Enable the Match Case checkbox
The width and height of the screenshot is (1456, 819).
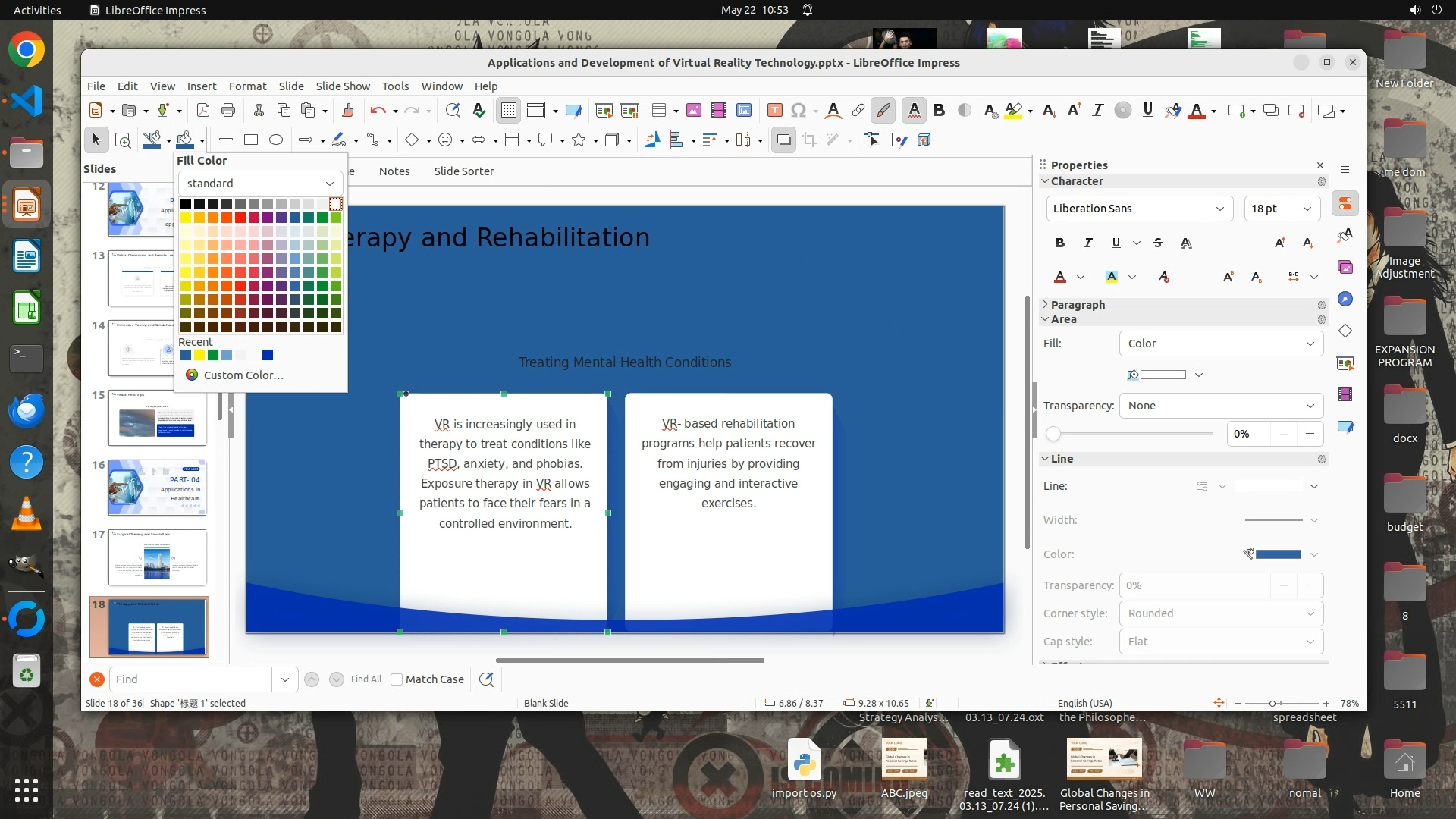pos(397,679)
